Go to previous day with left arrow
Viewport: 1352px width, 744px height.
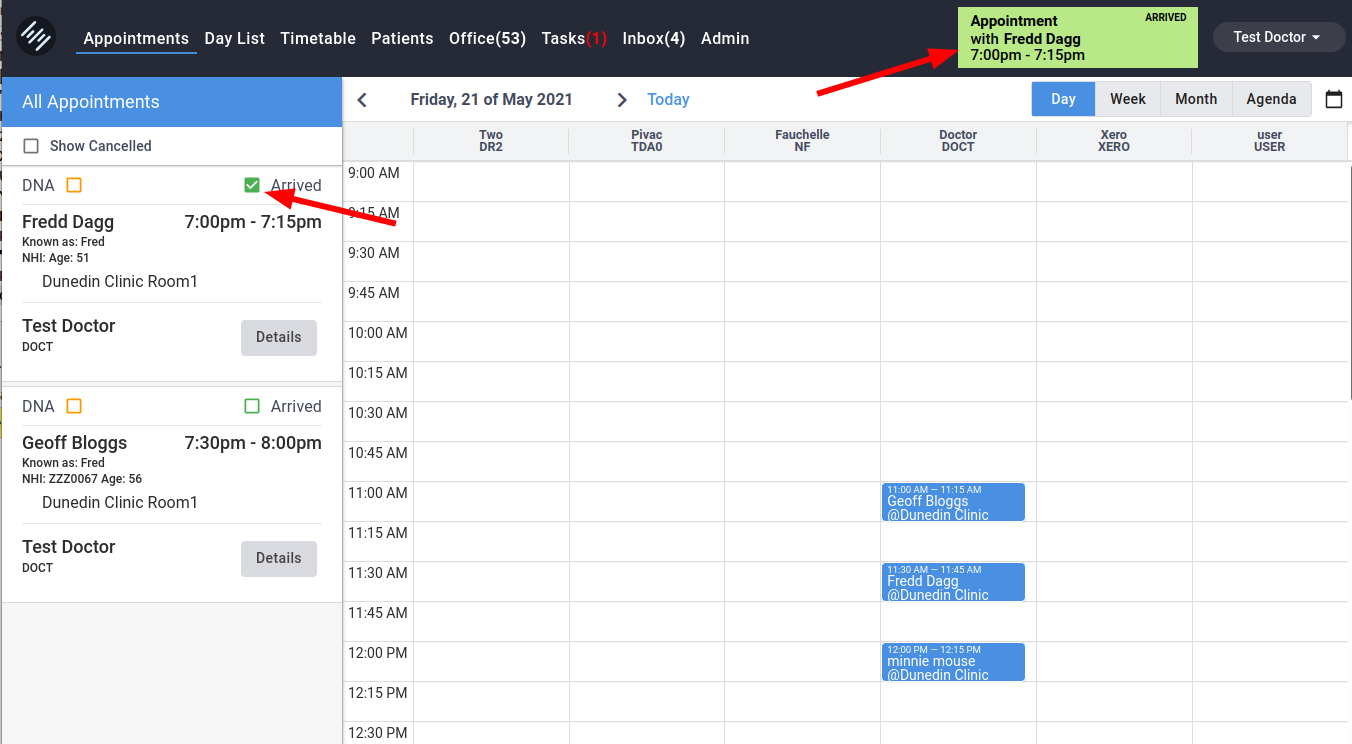tap(362, 100)
